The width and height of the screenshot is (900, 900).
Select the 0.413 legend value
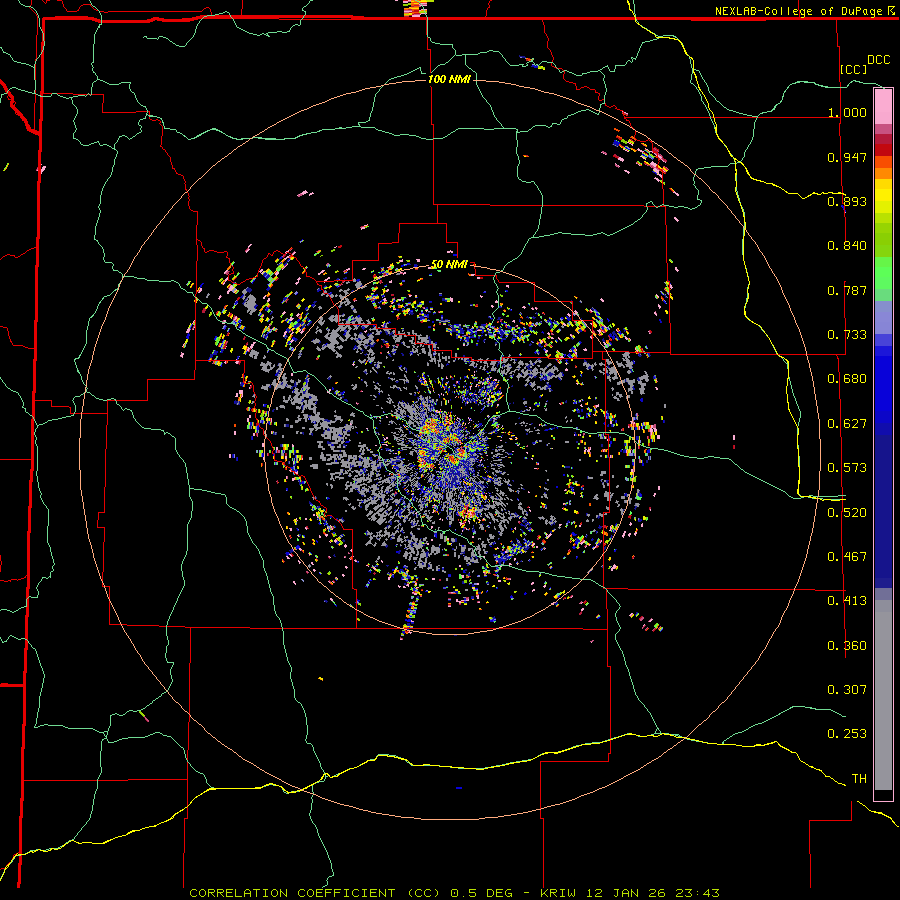847,601
